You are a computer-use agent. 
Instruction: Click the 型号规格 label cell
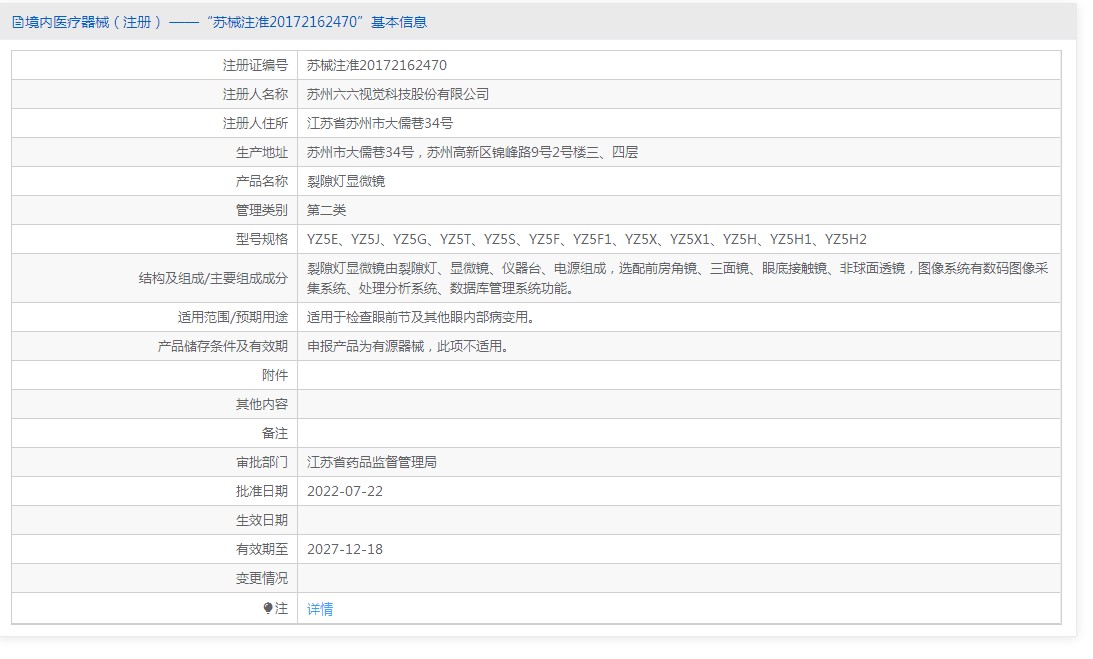click(x=155, y=239)
